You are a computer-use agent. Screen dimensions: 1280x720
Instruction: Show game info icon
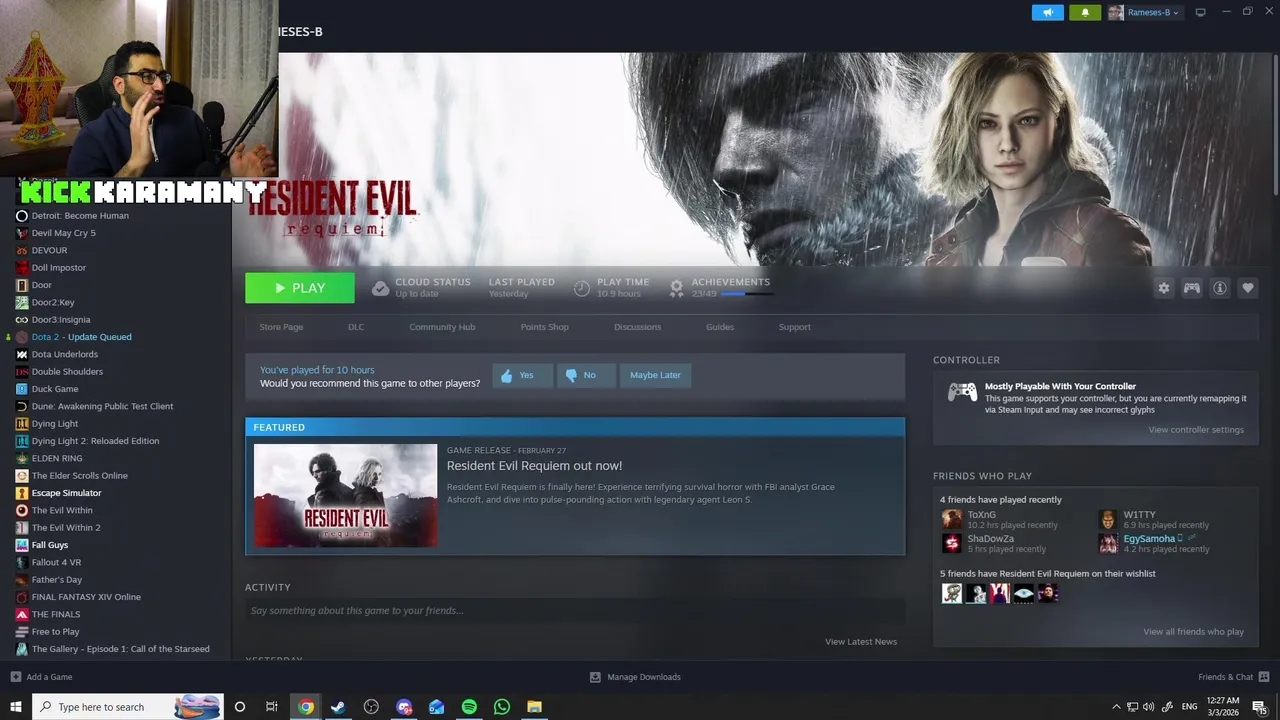pos(1220,288)
